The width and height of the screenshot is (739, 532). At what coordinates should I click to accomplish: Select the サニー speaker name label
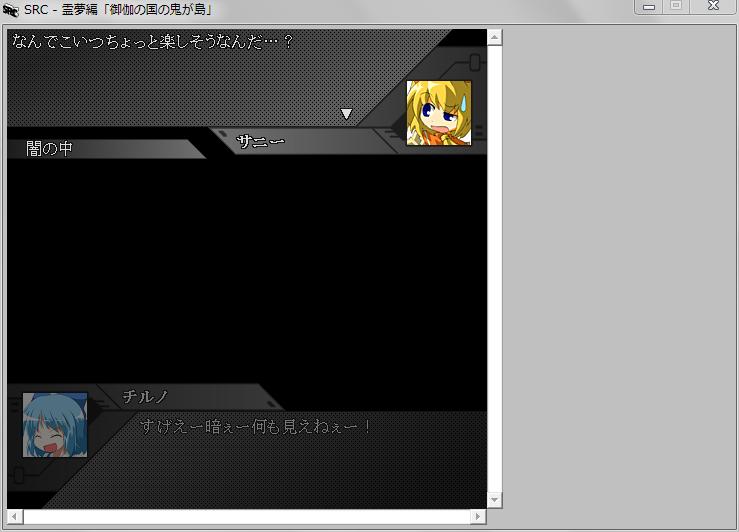coord(260,142)
